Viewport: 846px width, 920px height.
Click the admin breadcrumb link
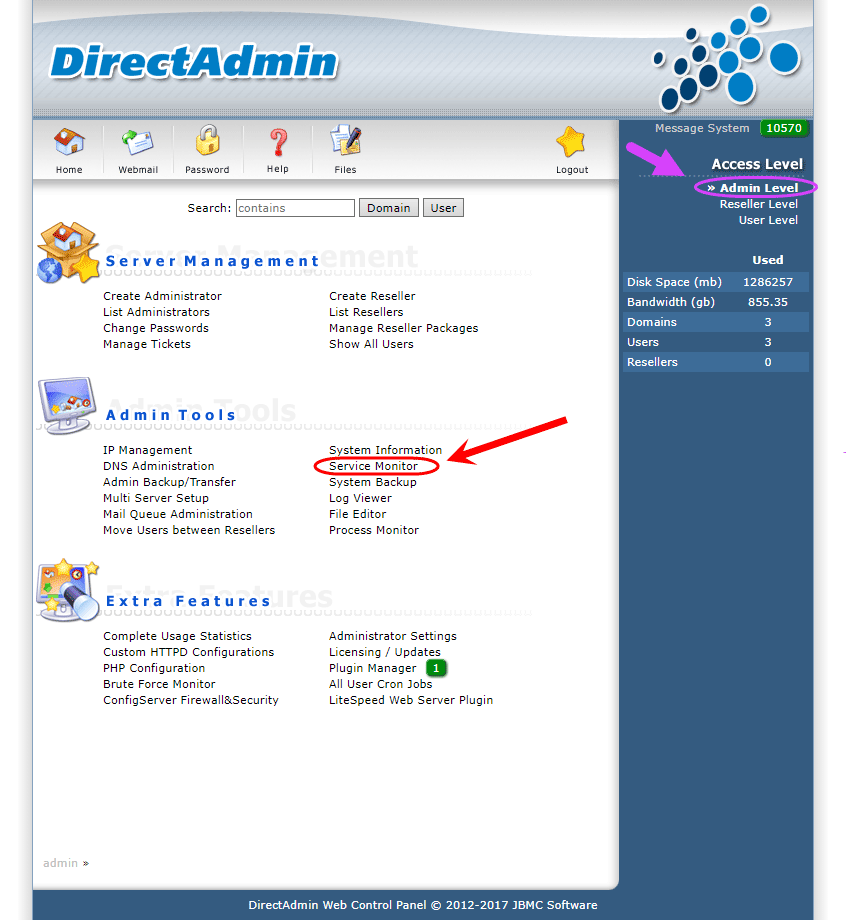(60, 863)
